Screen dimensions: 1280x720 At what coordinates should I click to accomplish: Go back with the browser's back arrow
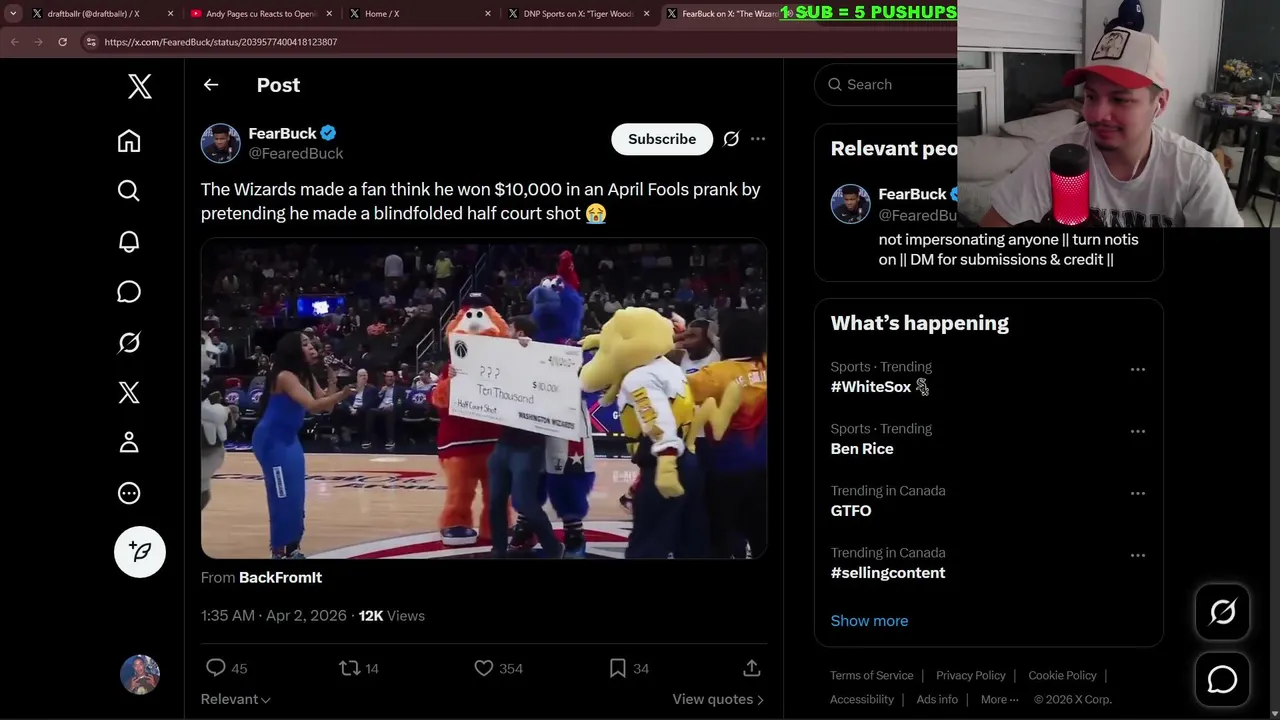coord(14,42)
